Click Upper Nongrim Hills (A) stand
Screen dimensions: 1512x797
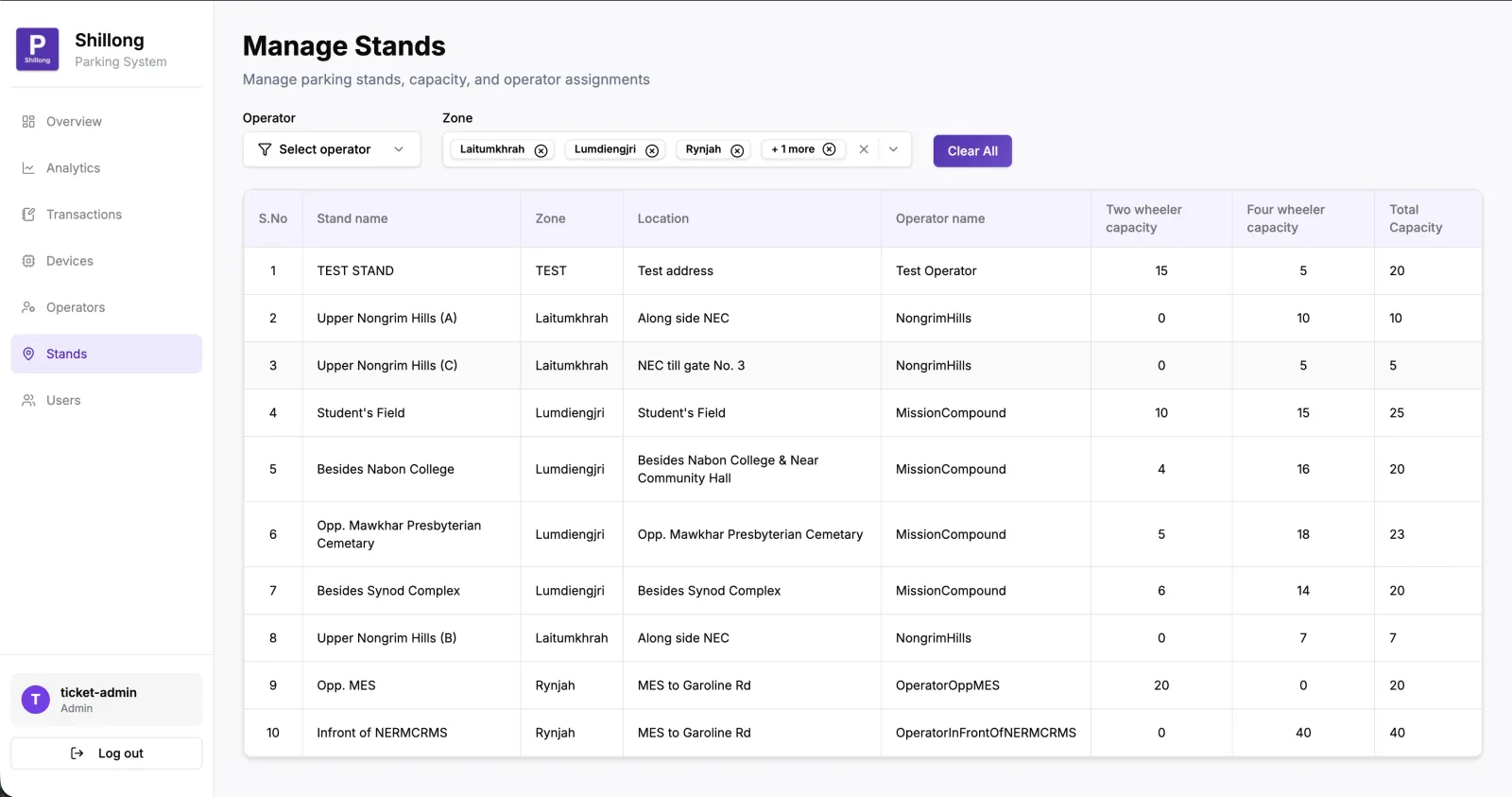tap(387, 319)
